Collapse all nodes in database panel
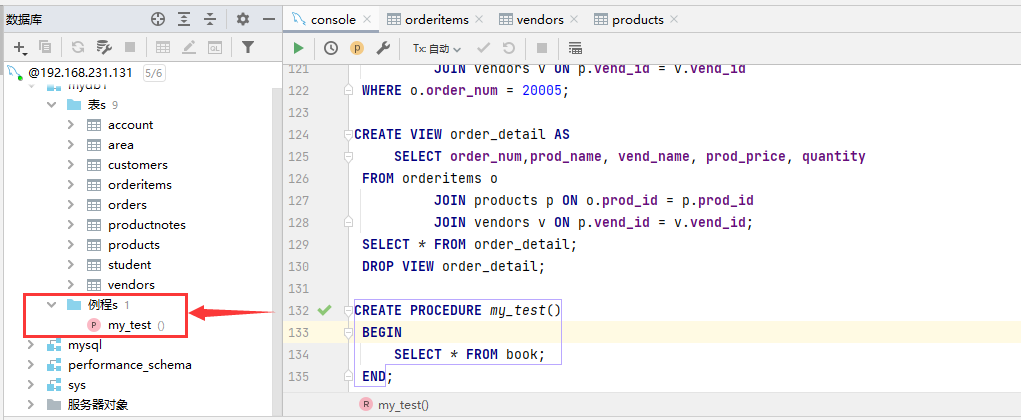 click(x=210, y=20)
